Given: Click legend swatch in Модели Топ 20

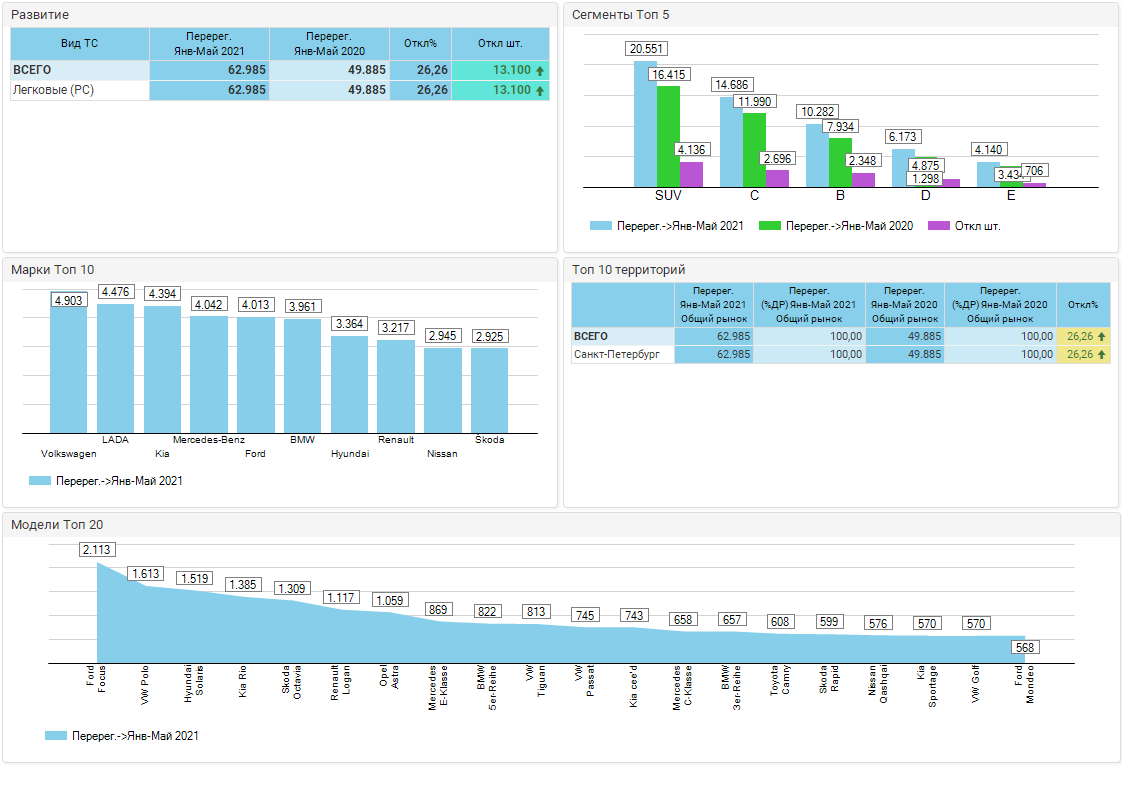Looking at the screenshot, I should tap(56, 736).
